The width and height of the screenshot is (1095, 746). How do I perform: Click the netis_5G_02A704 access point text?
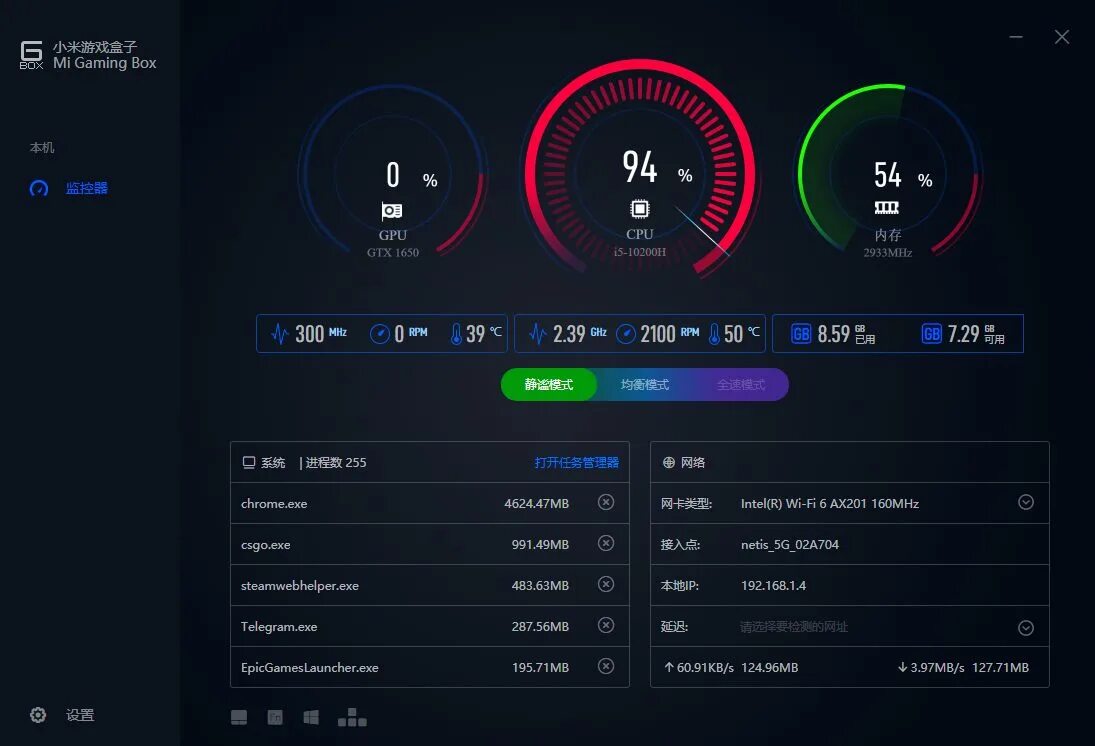[790, 545]
